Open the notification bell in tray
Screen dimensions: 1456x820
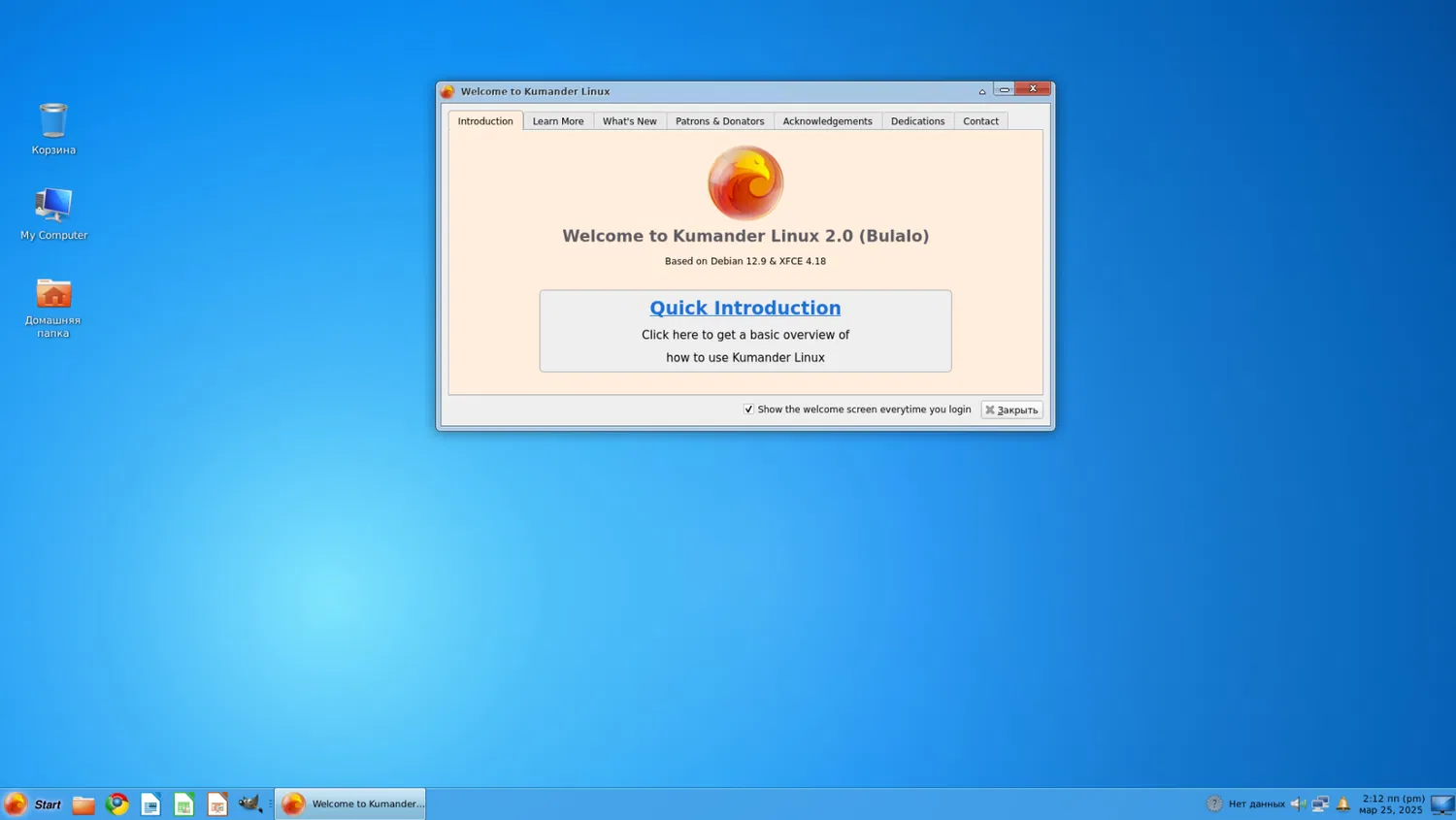(1343, 804)
